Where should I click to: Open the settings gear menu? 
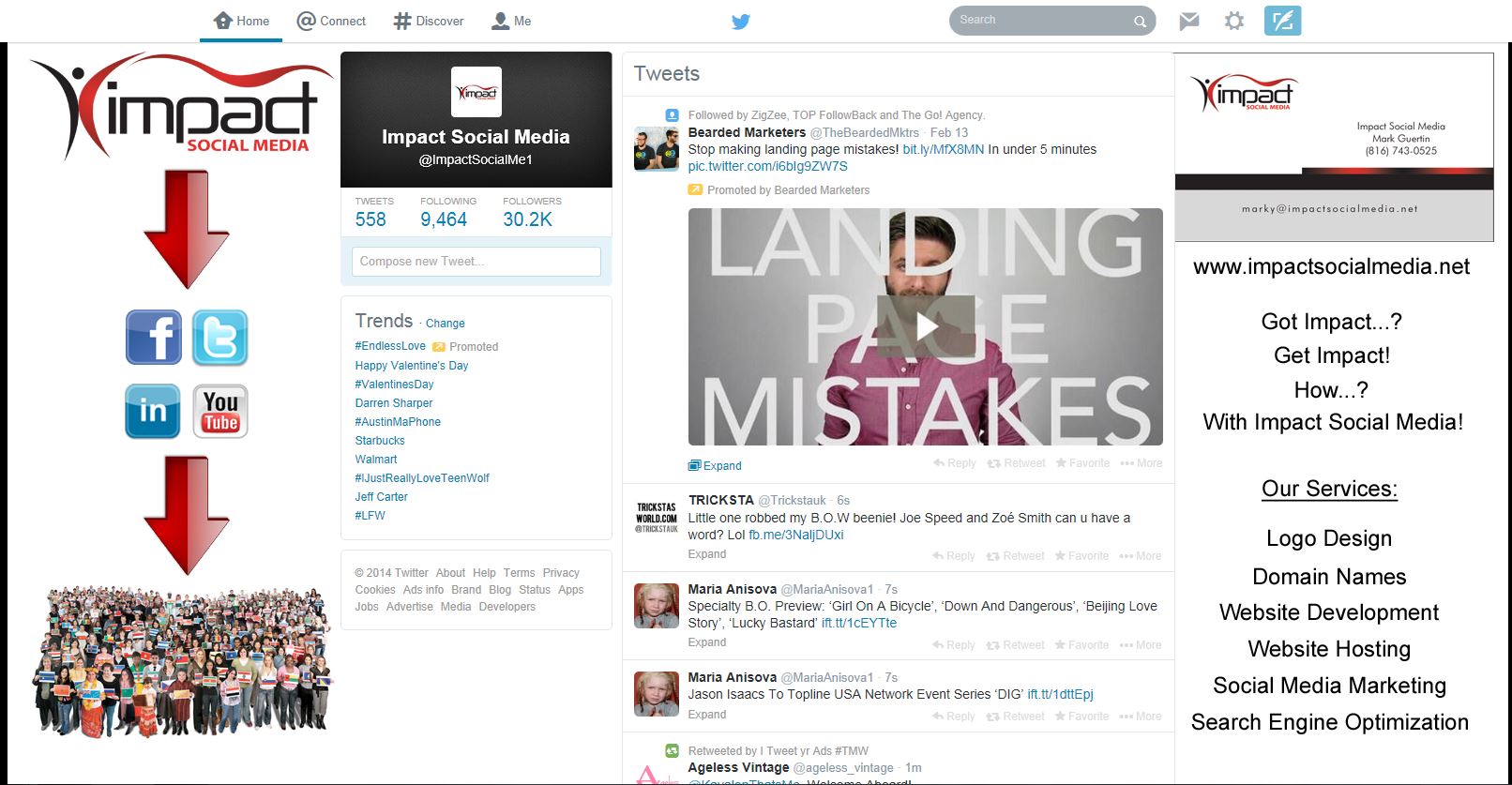click(1234, 21)
